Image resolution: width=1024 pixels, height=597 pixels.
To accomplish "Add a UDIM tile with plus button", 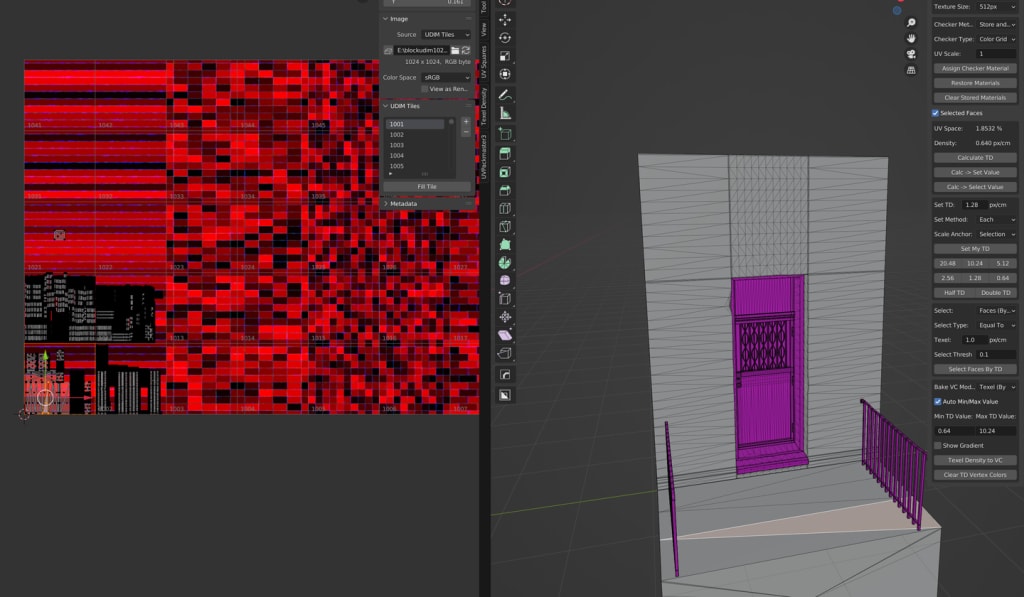I will (x=466, y=122).
